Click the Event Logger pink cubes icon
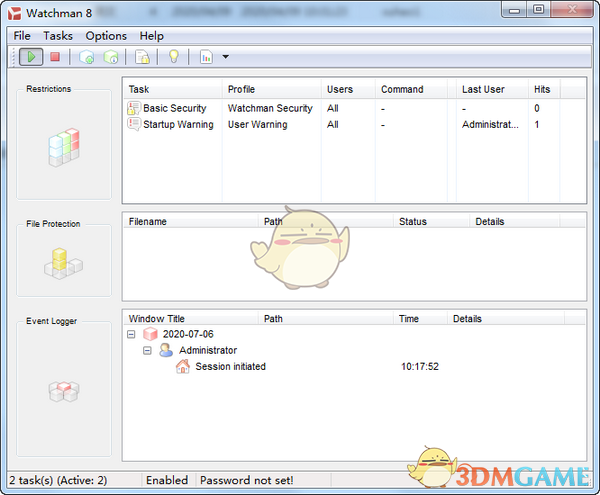The width and height of the screenshot is (600, 495). click(x=64, y=391)
